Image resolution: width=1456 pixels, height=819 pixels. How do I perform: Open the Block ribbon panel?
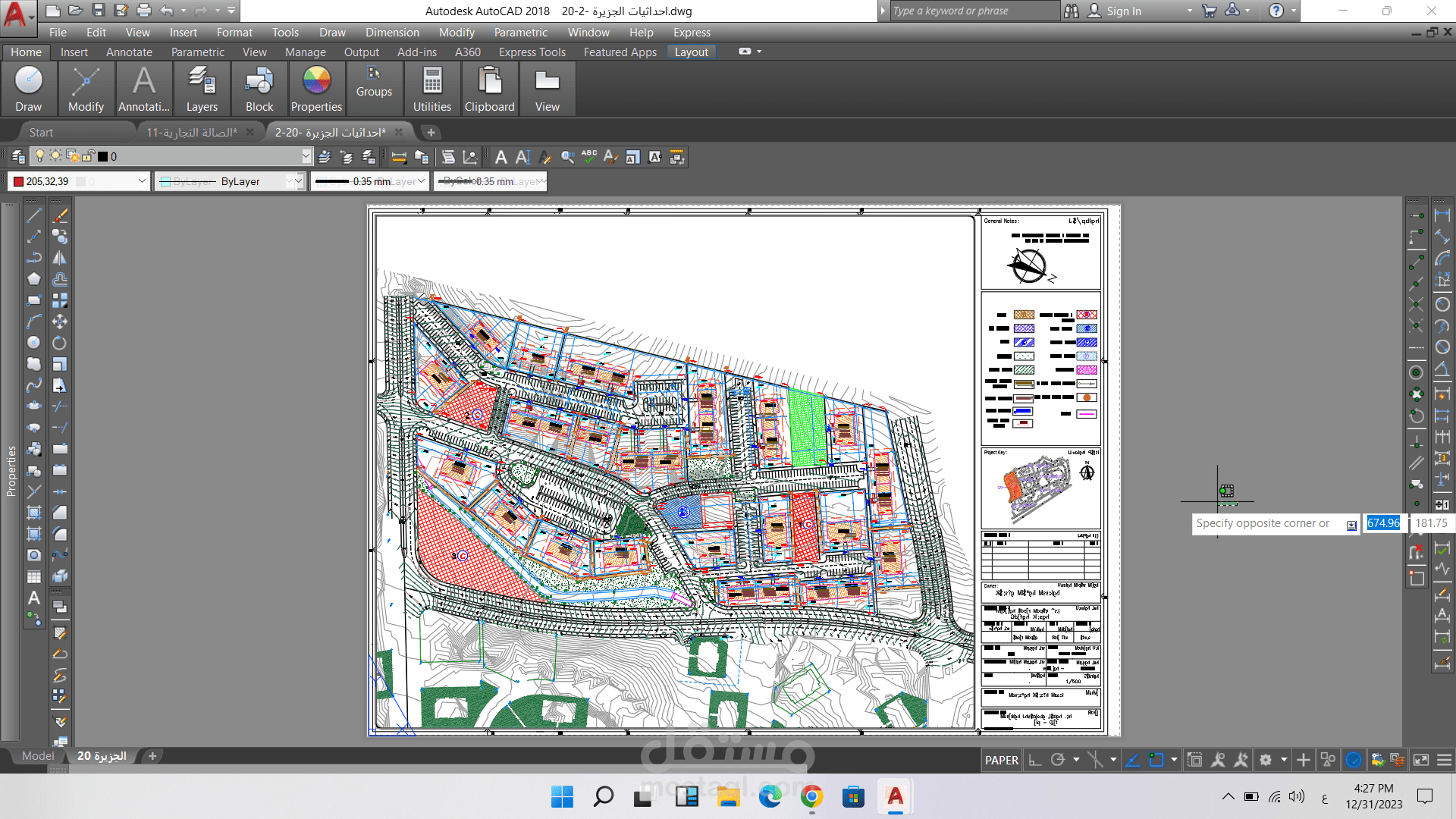tap(259, 89)
